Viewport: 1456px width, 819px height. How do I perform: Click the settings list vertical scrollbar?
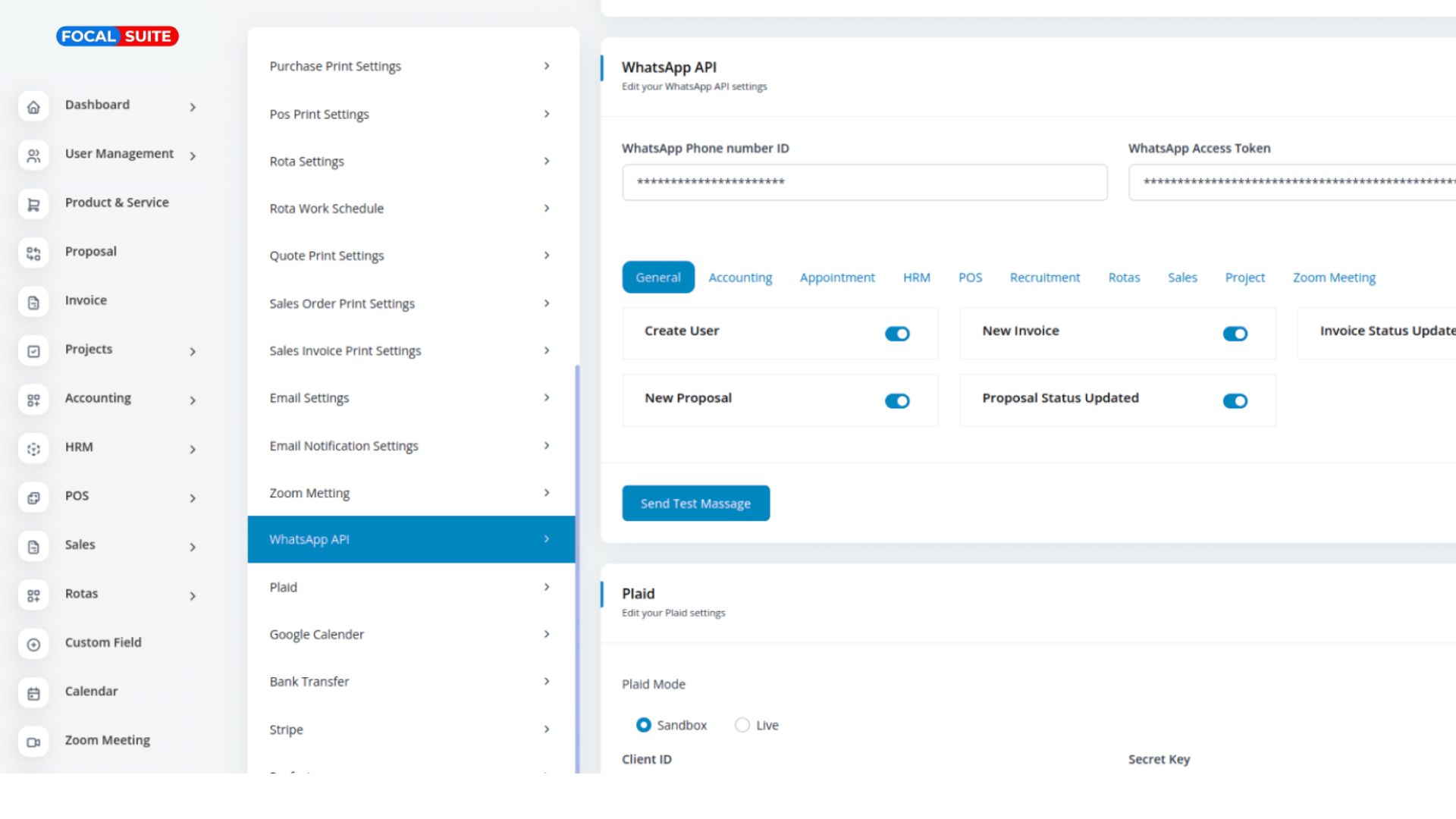click(x=577, y=569)
